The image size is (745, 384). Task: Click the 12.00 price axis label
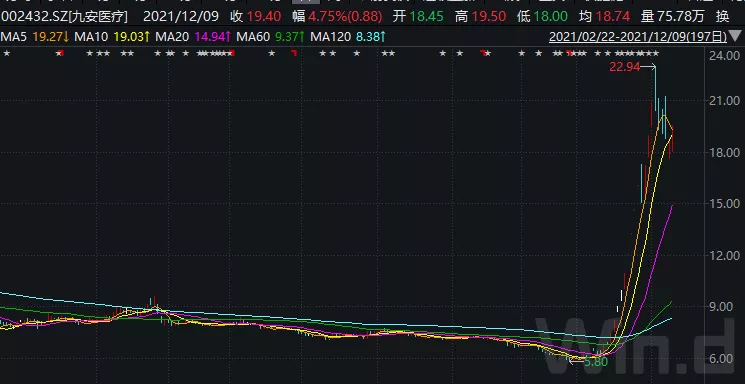point(724,256)
